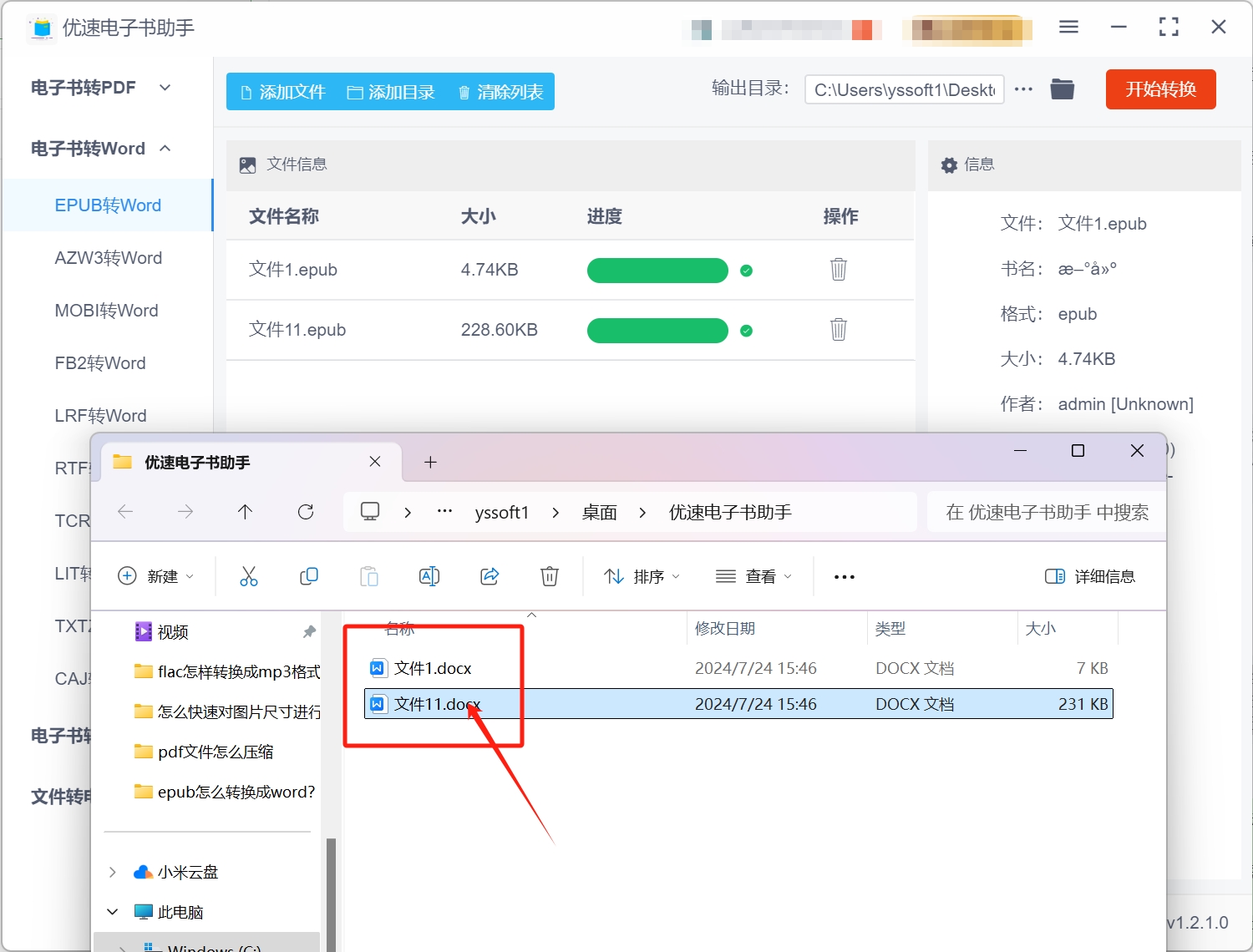
Task: Select FB2转Word in sidebar
Action: coord(100,363)
